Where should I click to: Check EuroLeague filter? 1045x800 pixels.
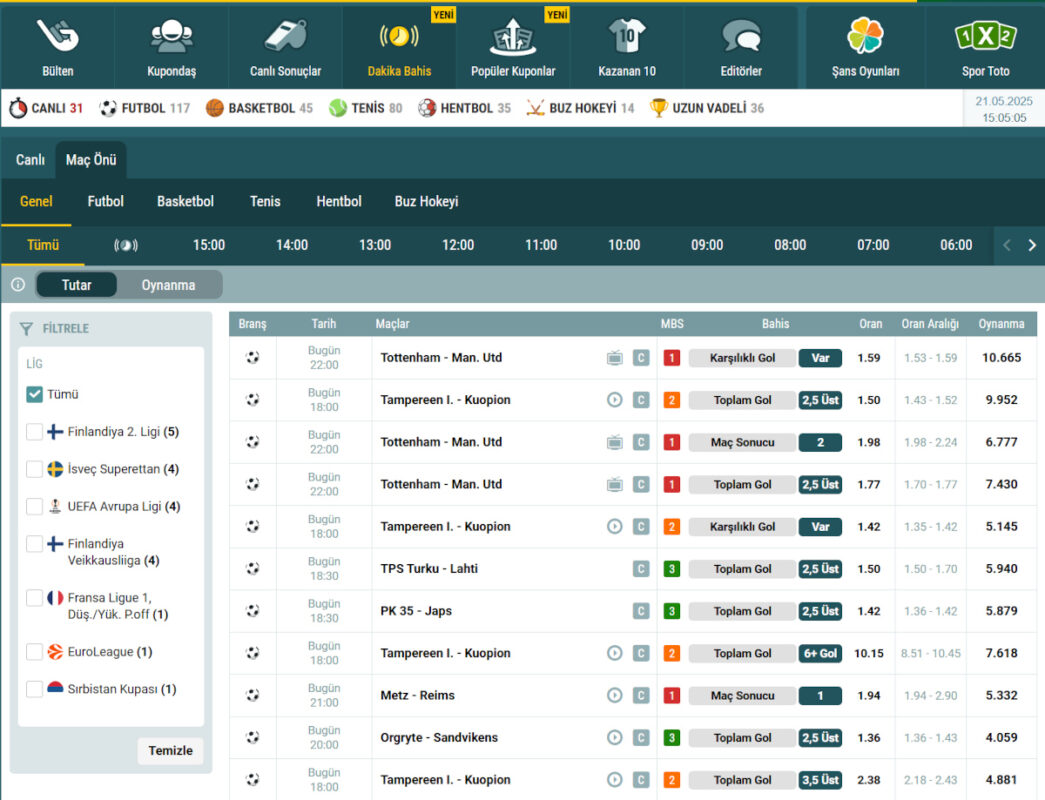[34, 651]
